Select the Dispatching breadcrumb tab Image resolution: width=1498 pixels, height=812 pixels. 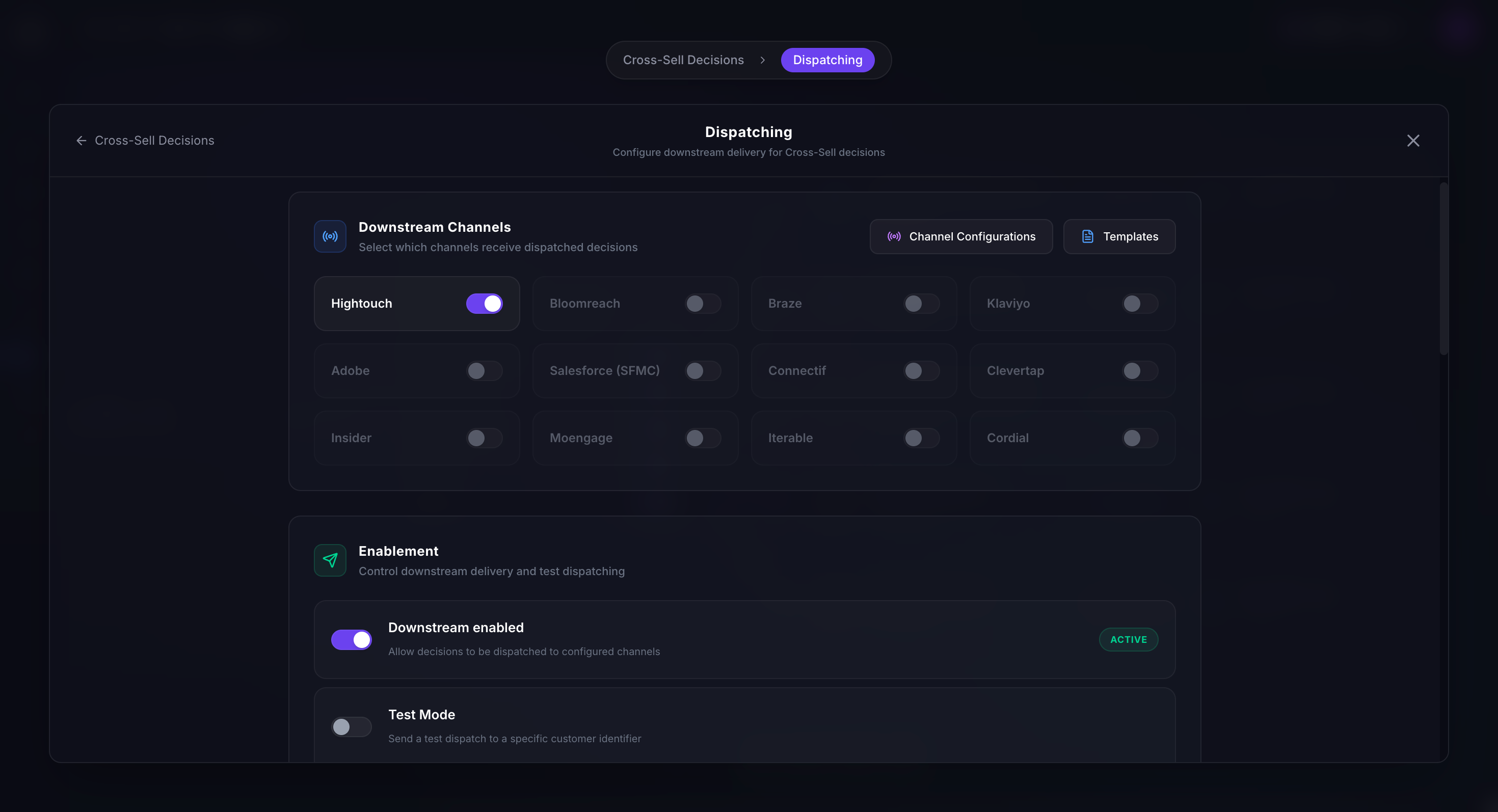point(827,61)
